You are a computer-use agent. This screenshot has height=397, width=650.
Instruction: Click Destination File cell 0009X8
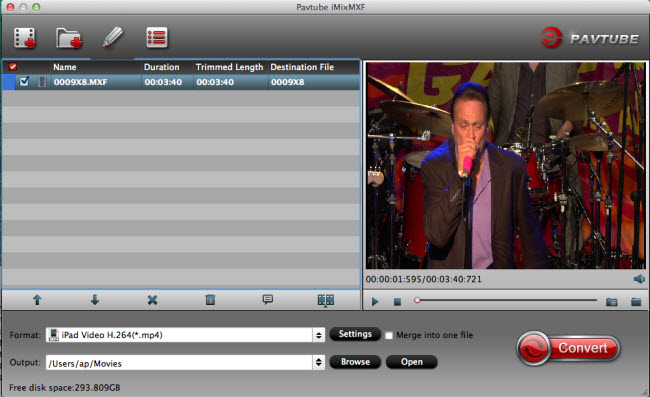coord(288,82)
